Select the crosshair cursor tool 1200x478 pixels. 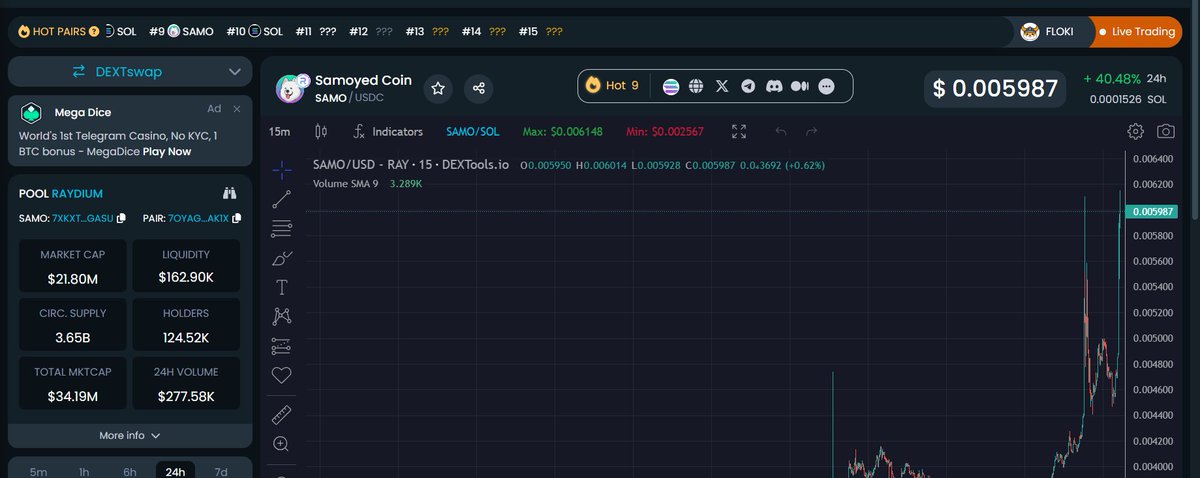[282, 170]
